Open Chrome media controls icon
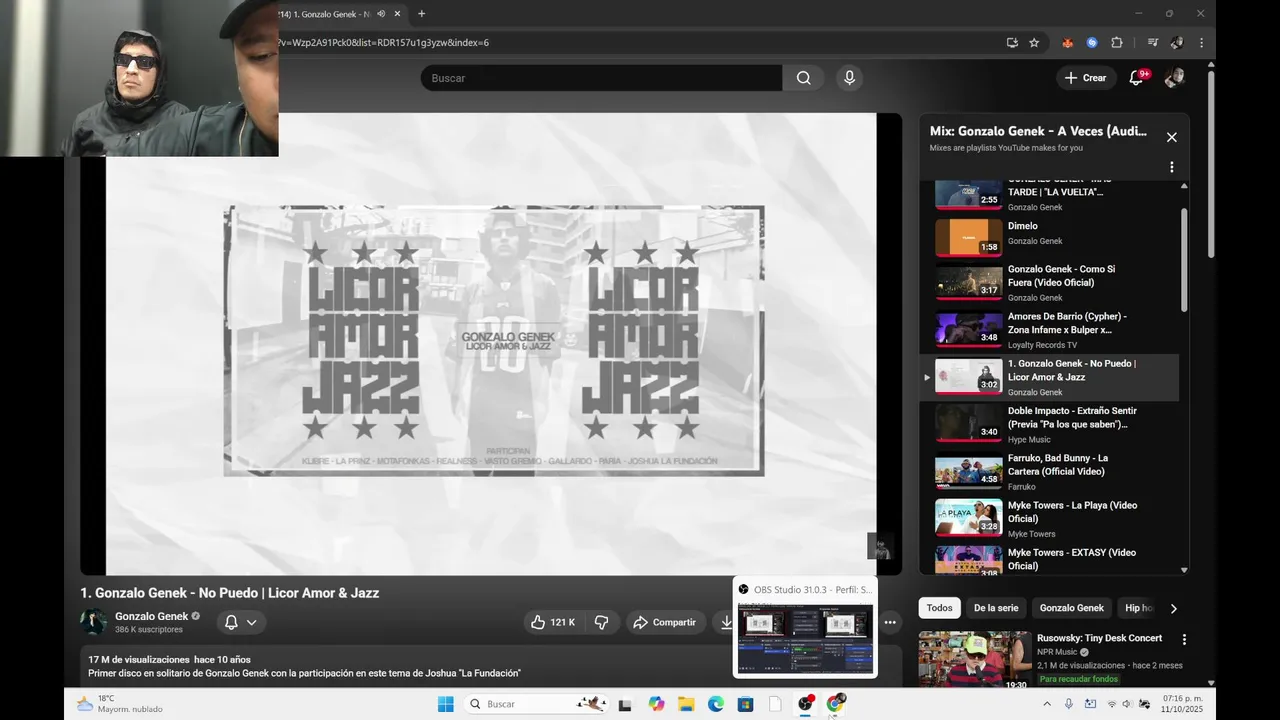 [1152, 43]
